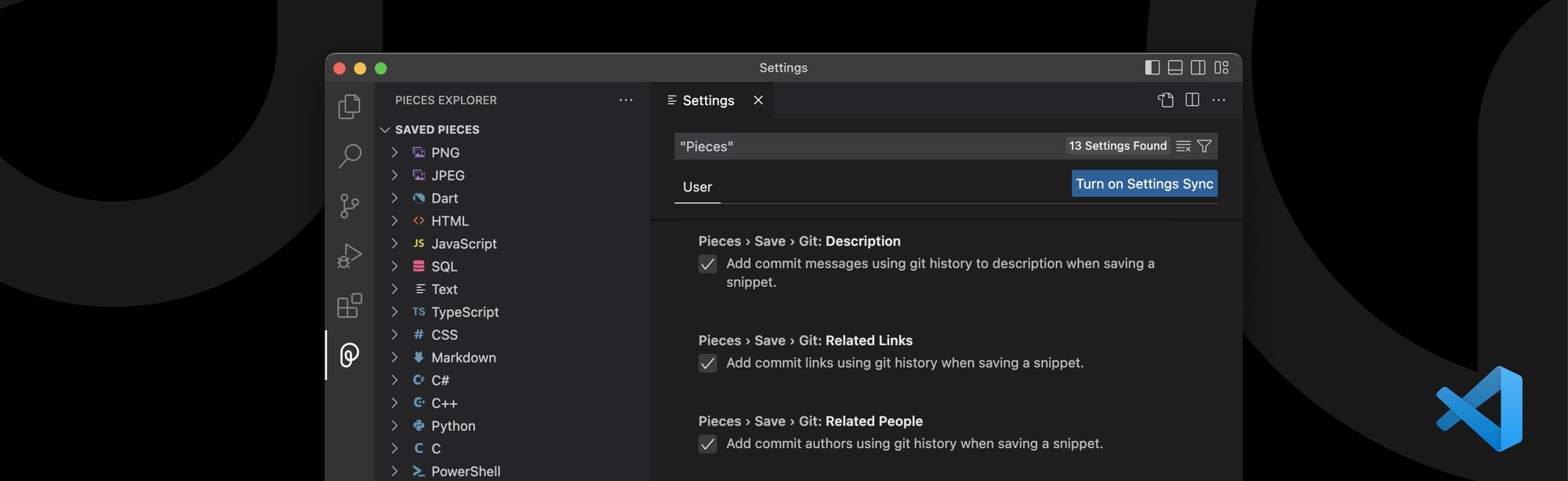Open the Extensions view
This screenshot has height=481, width=1568.
[349, 305]
